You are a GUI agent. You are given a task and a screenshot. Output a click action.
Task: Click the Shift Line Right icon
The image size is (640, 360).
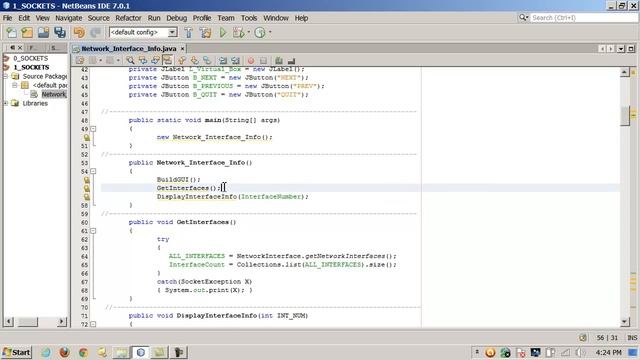tap(236, 60)
